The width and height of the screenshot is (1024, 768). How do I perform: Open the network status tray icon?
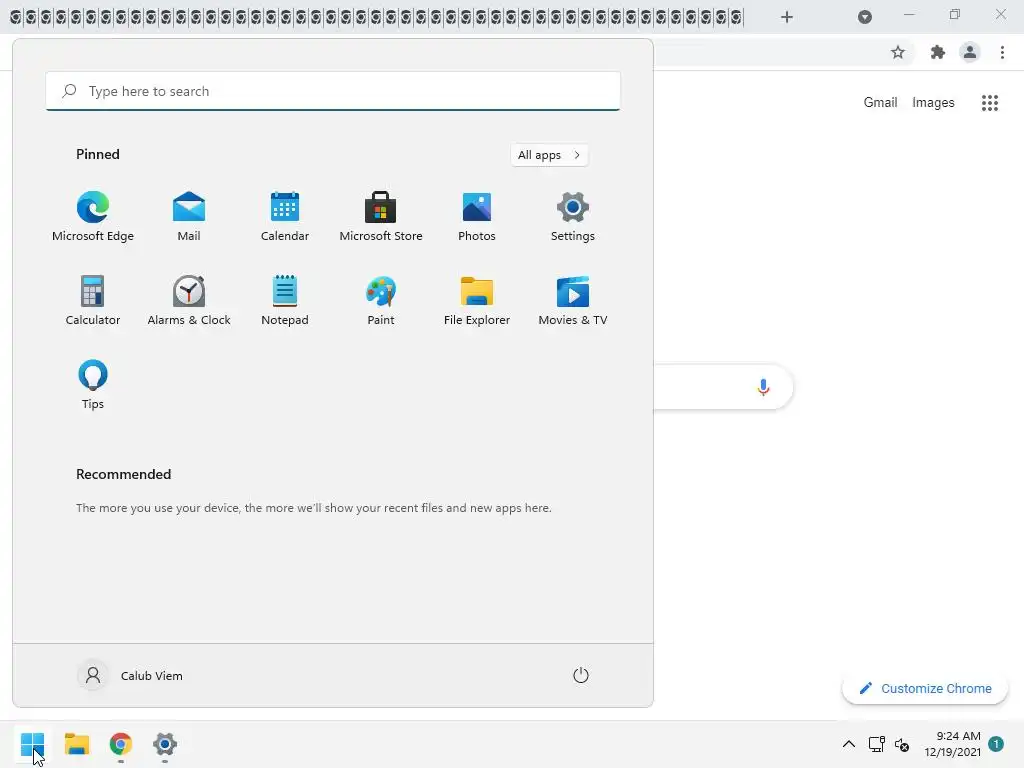[x=876, y=744]
